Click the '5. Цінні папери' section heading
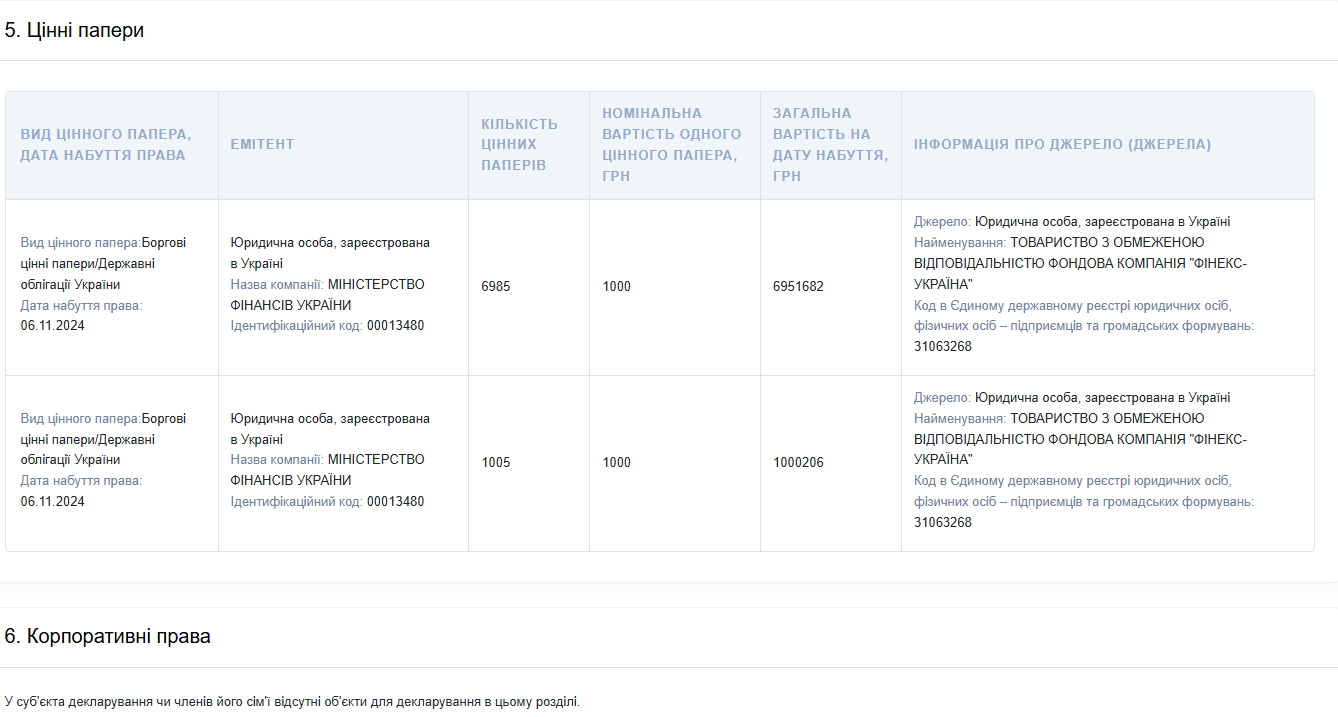Screen dimensions: 1338x717 [75, 30]
